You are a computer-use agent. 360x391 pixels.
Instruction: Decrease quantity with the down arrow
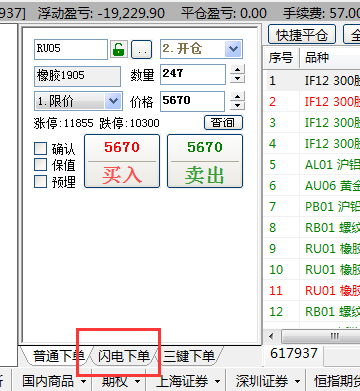tap(237, 78)
